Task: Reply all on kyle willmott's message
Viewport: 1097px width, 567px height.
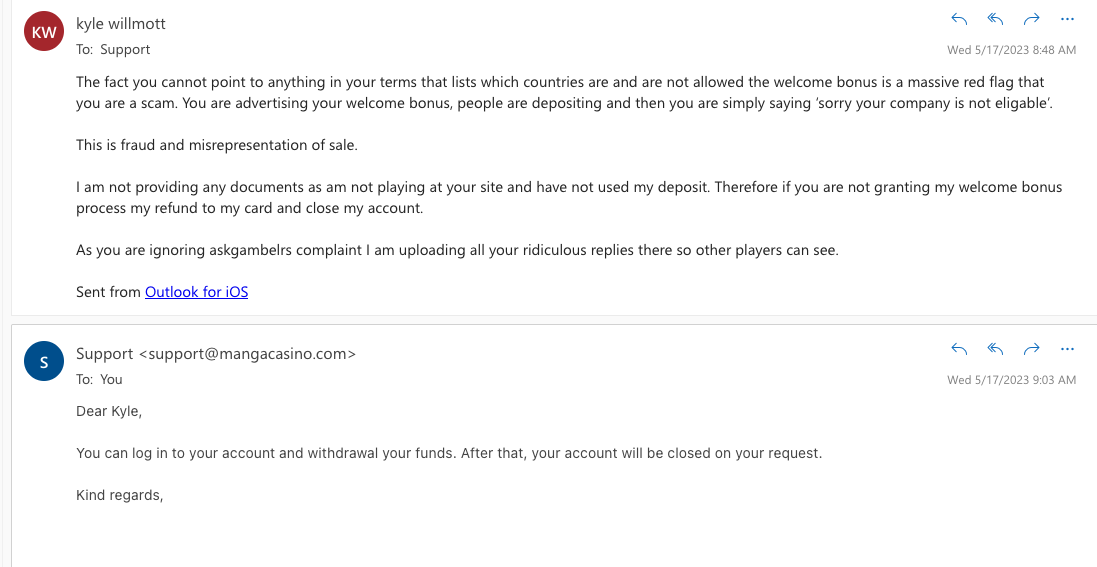Action: pos(995,20)
